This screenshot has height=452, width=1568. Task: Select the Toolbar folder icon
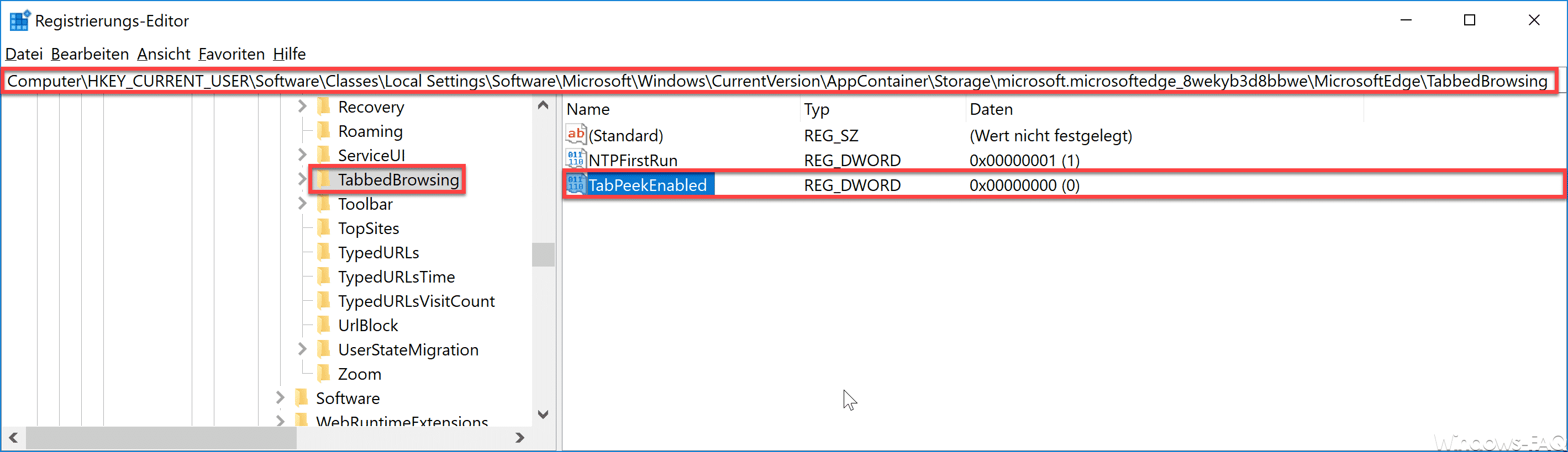click(324, 204)
